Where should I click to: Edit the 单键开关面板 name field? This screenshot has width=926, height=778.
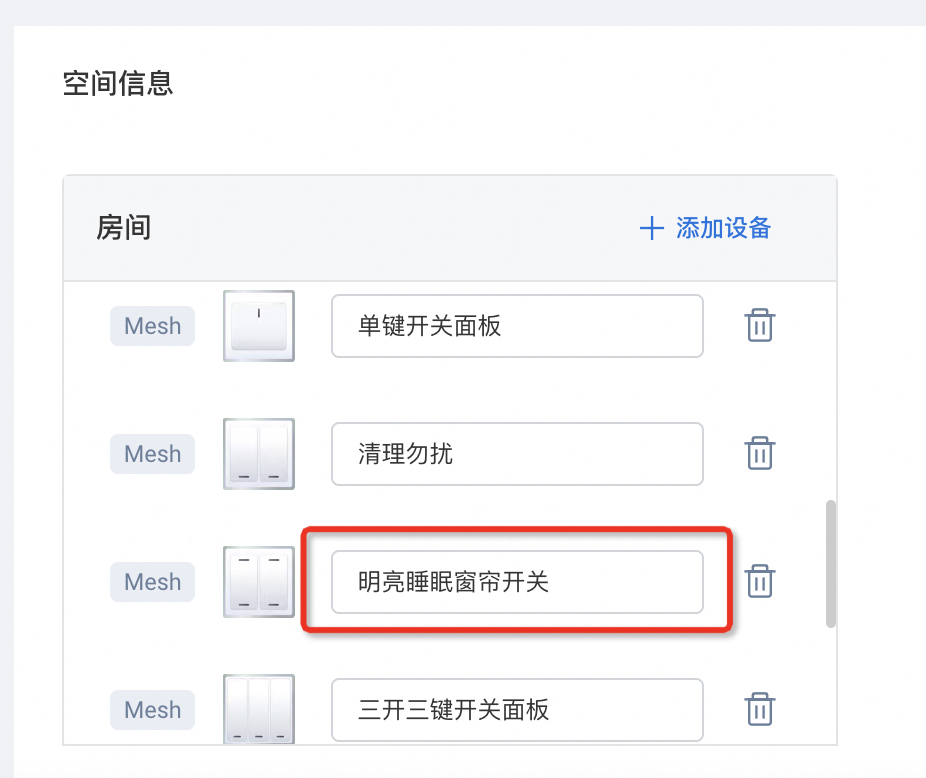(517, 326)
